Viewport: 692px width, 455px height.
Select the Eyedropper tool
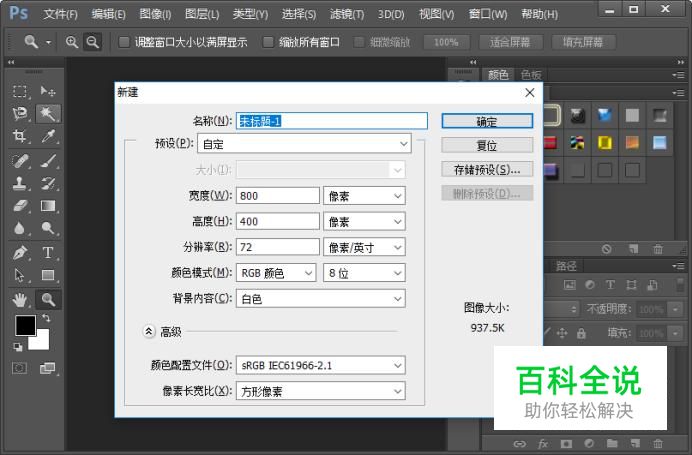48,136
